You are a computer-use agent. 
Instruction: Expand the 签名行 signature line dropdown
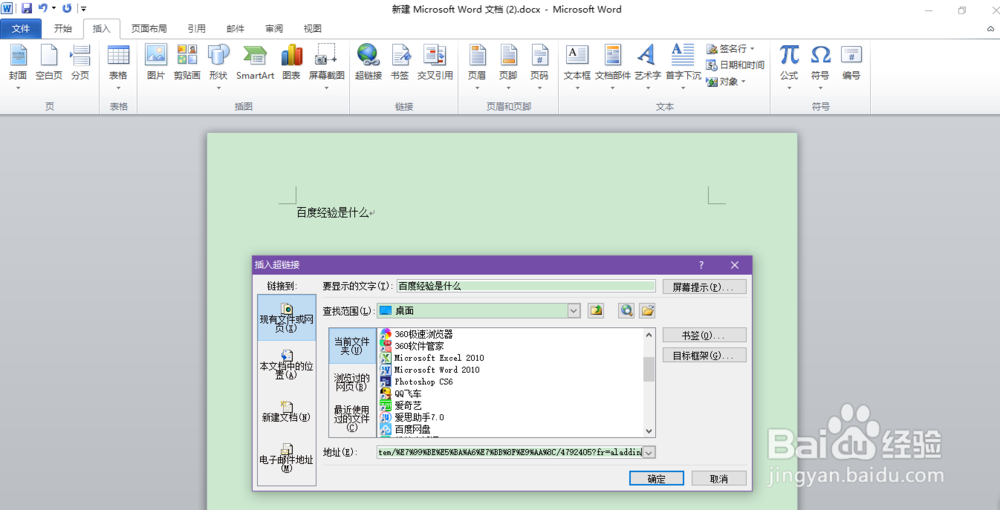pos(753,48)
